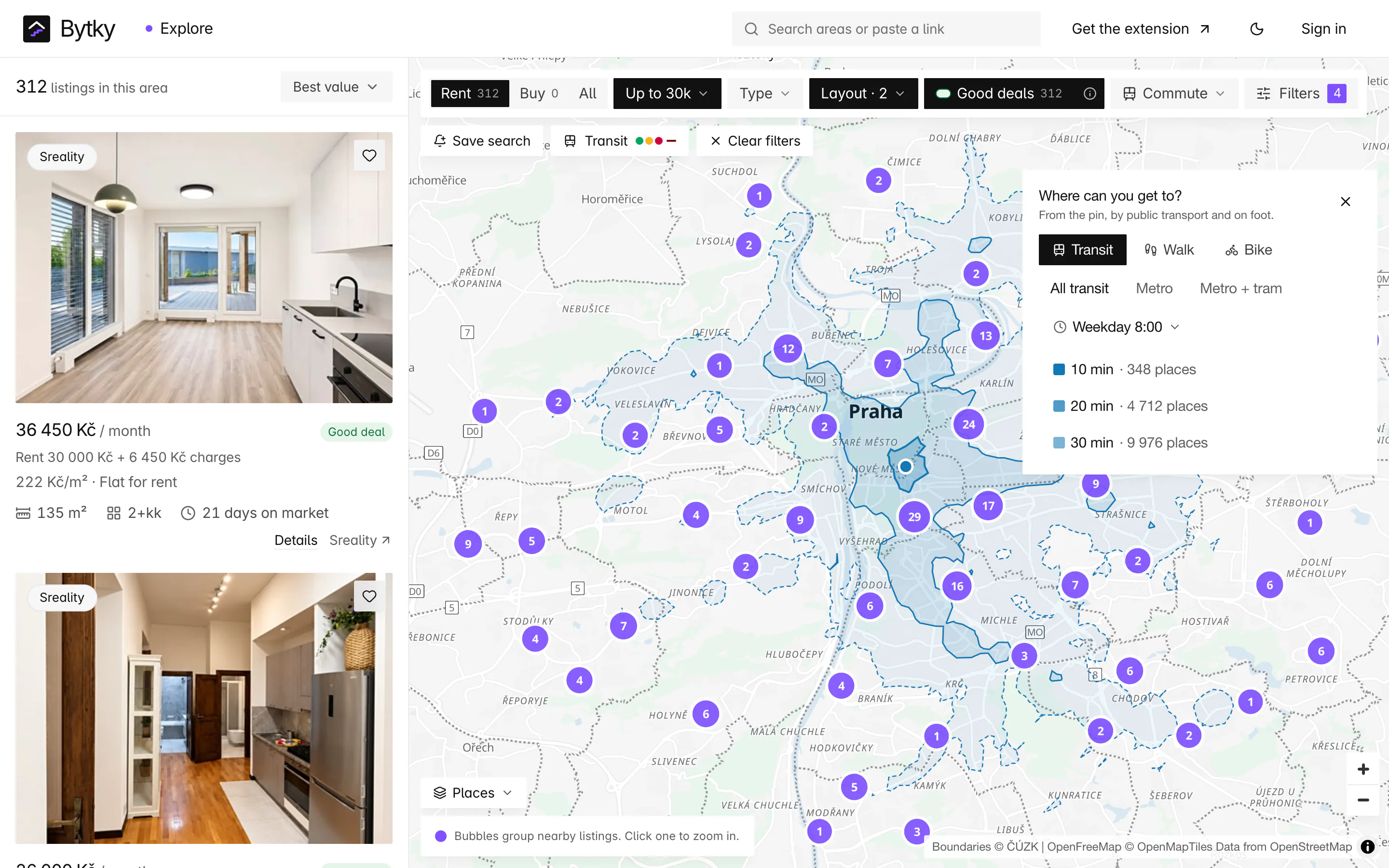Favorite the second listing with heart icon

(x=369, y=597)
